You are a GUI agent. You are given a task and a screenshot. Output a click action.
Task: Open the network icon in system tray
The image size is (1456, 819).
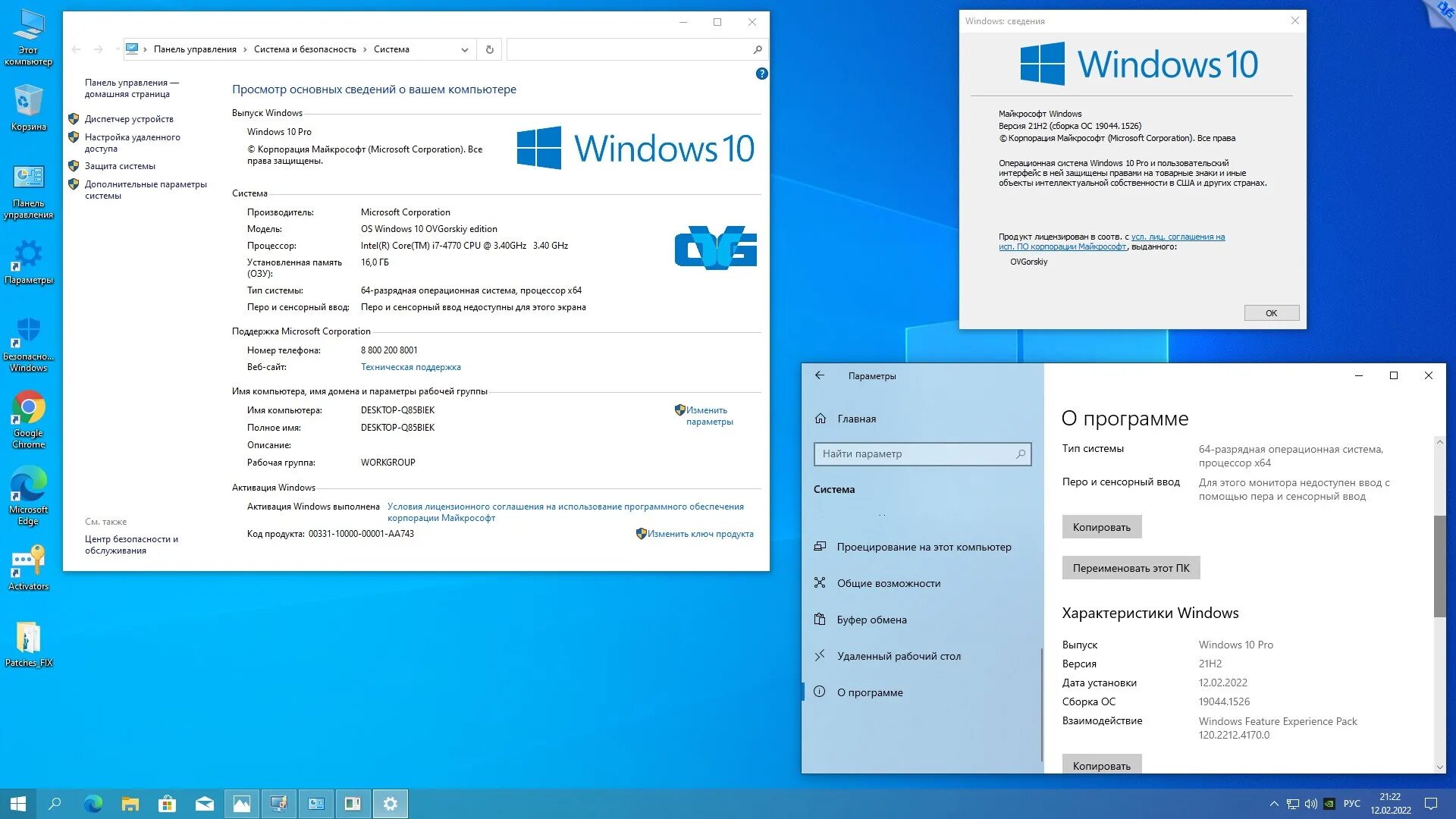click(x=1292, y=804)
